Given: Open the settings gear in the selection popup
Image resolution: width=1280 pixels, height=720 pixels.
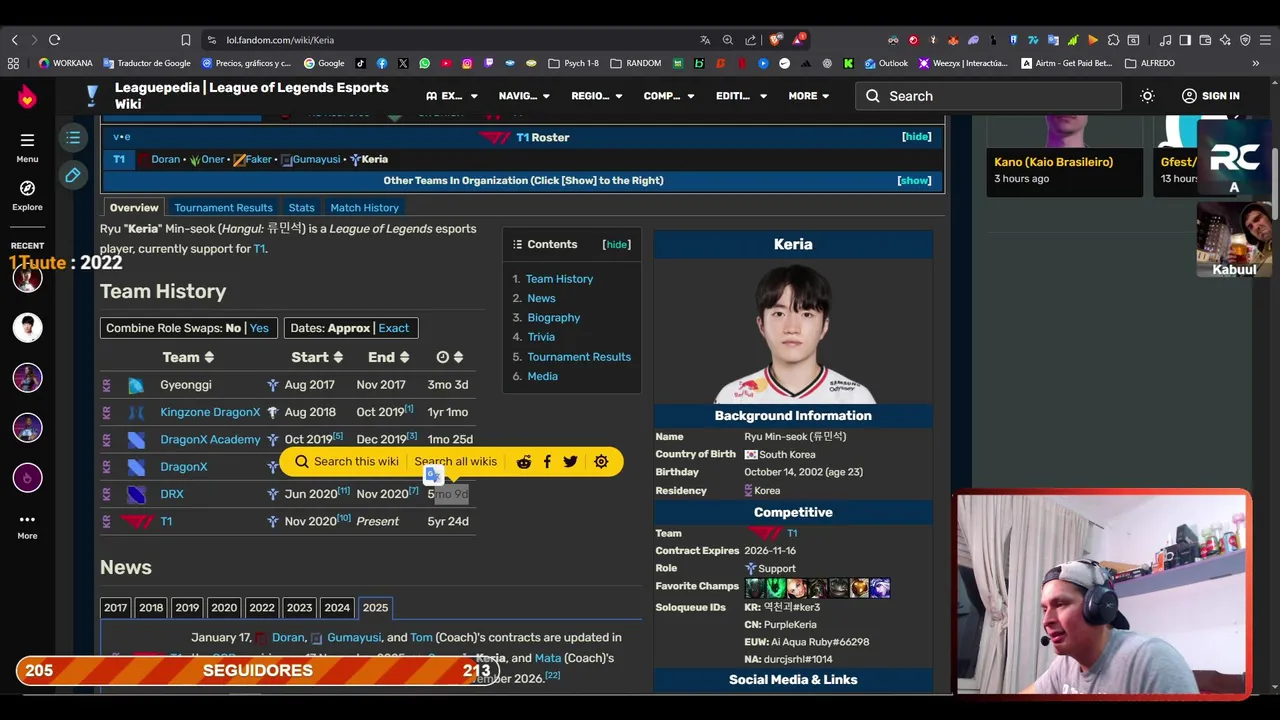Looking at the screenshot, I should pos(601,462).
